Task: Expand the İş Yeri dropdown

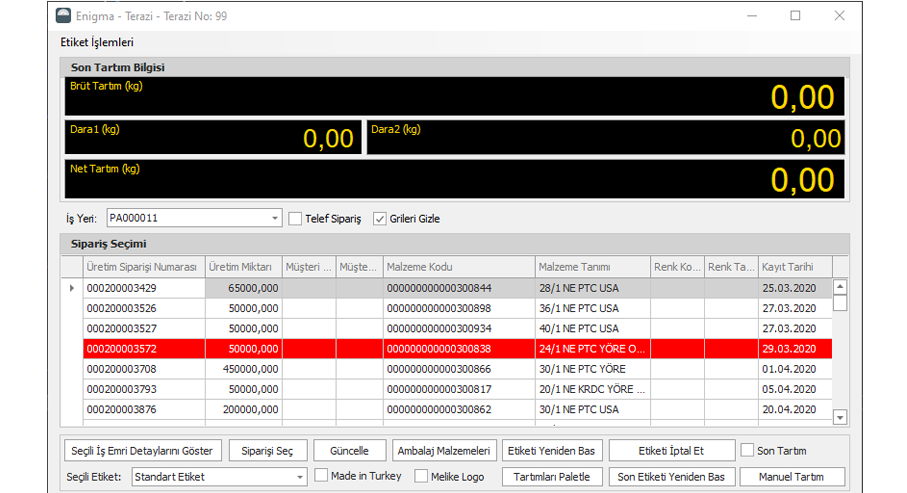Action: click(x=275, y=218)
